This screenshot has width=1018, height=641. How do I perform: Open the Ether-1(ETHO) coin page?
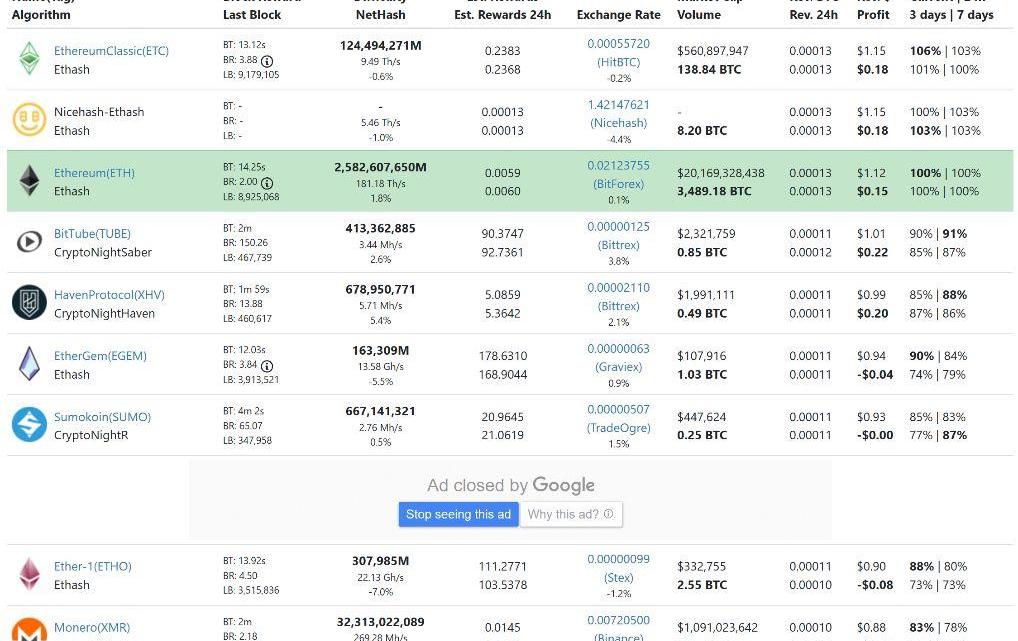93,566
